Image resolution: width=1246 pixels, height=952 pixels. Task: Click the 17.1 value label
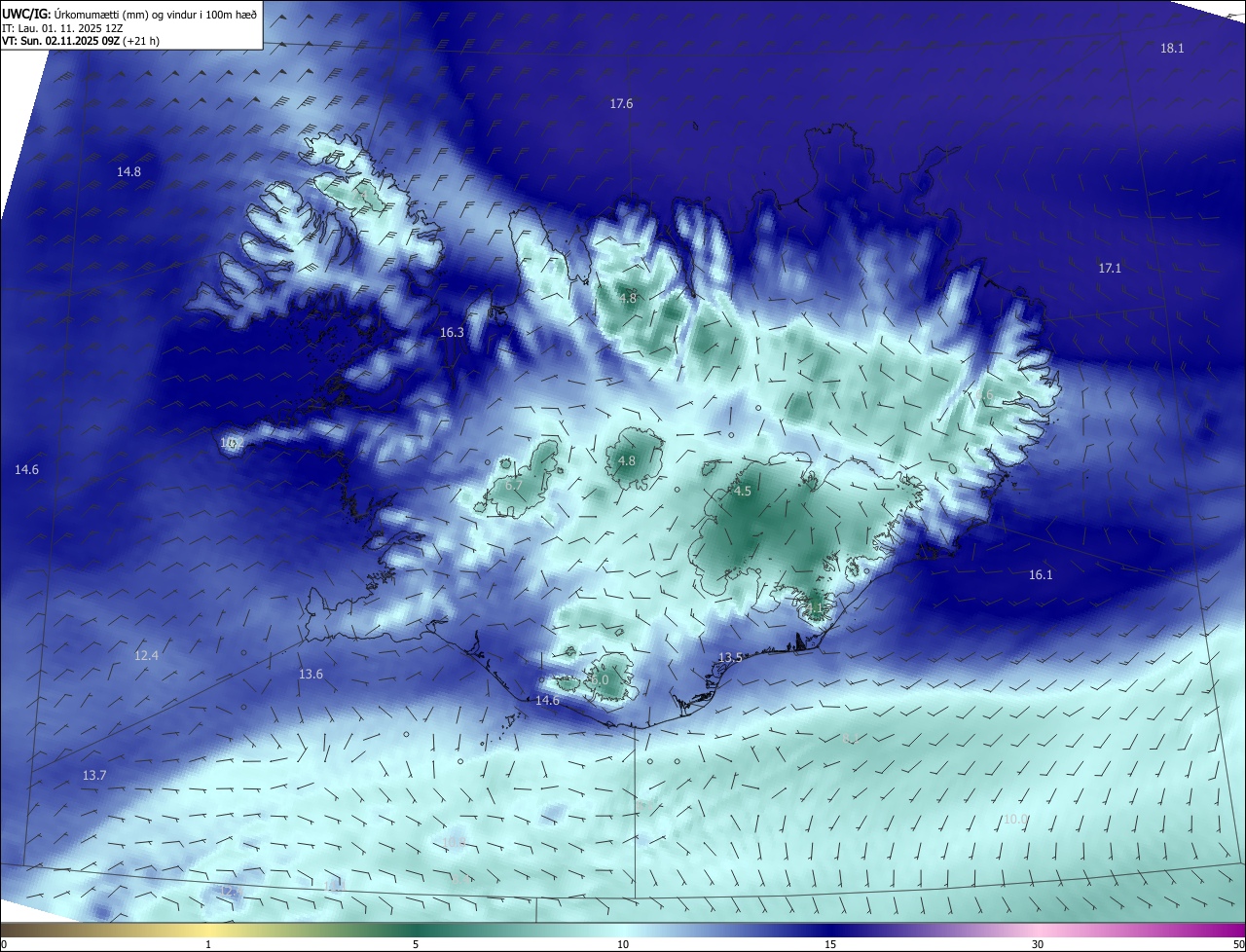click(1110, 269)
